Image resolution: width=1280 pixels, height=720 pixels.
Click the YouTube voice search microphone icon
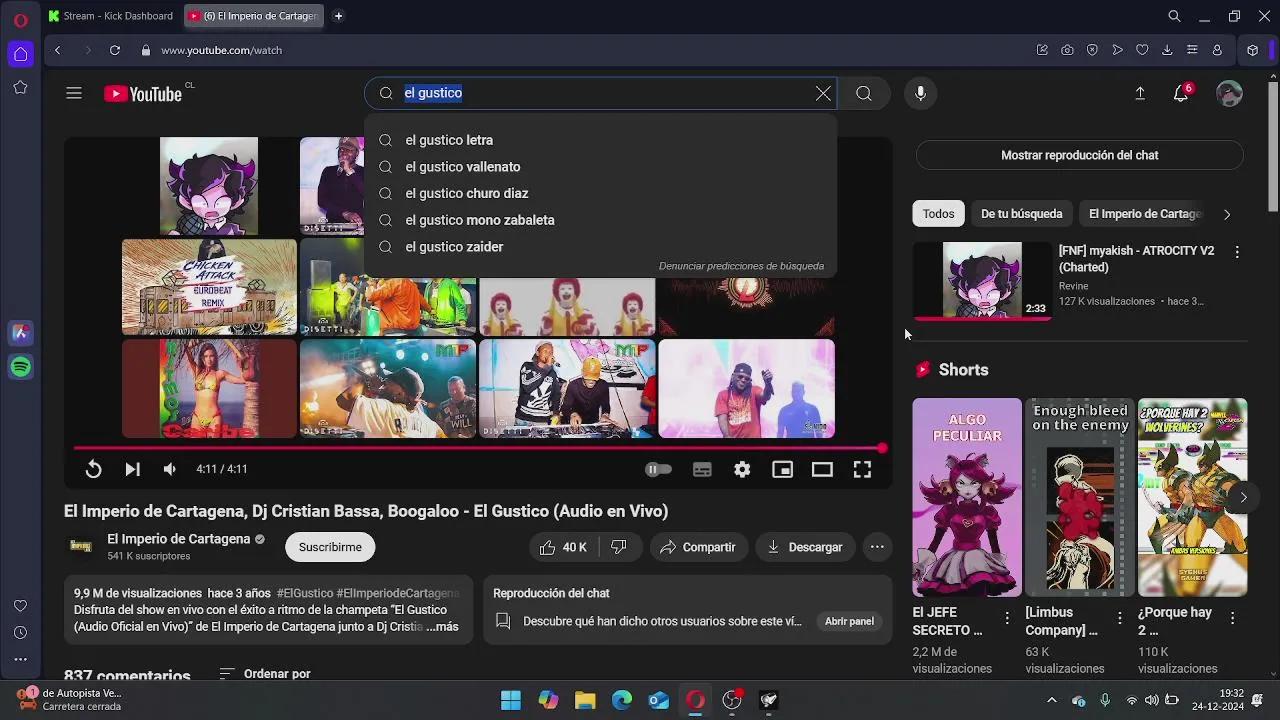tap(920, 93)
